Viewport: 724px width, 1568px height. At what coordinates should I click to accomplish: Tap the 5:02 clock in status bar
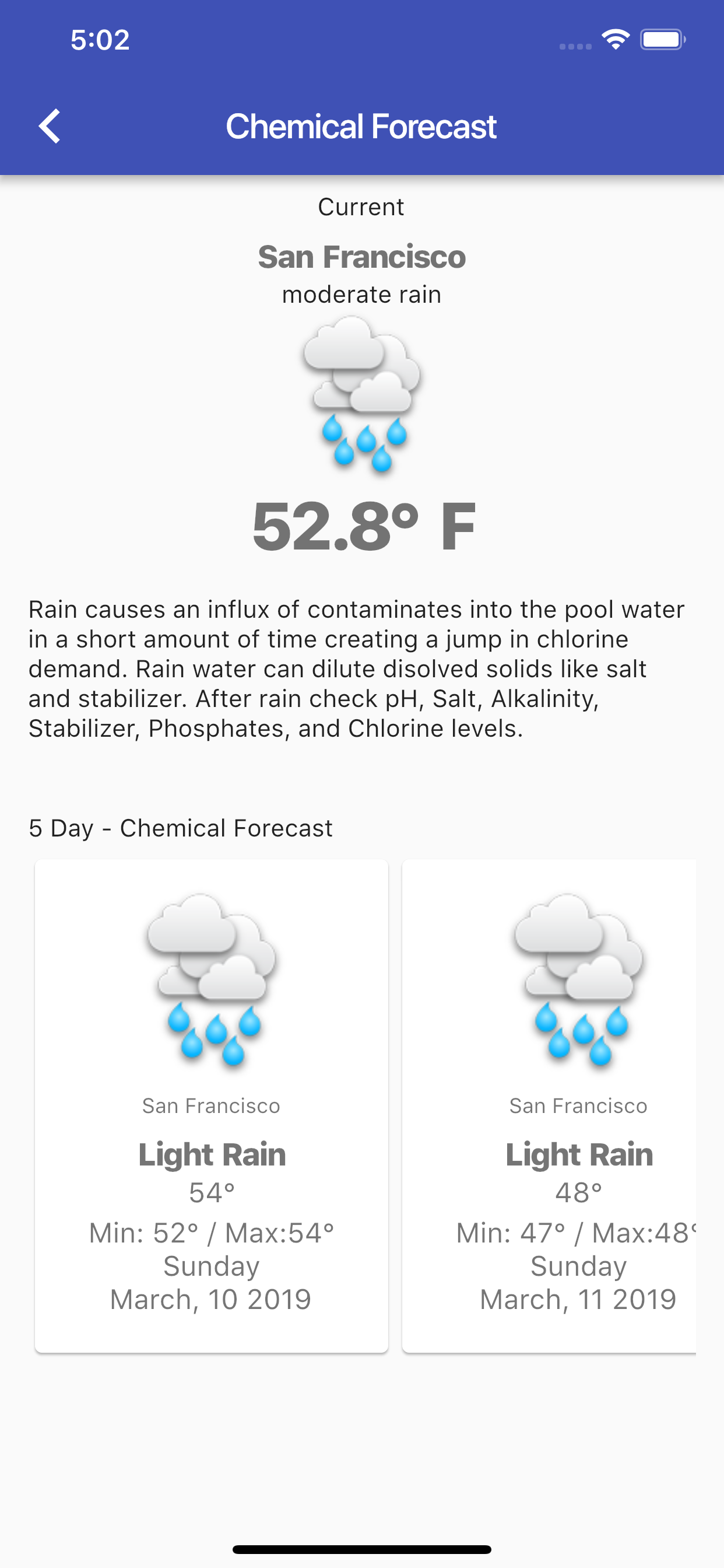(x=100, y=40)
